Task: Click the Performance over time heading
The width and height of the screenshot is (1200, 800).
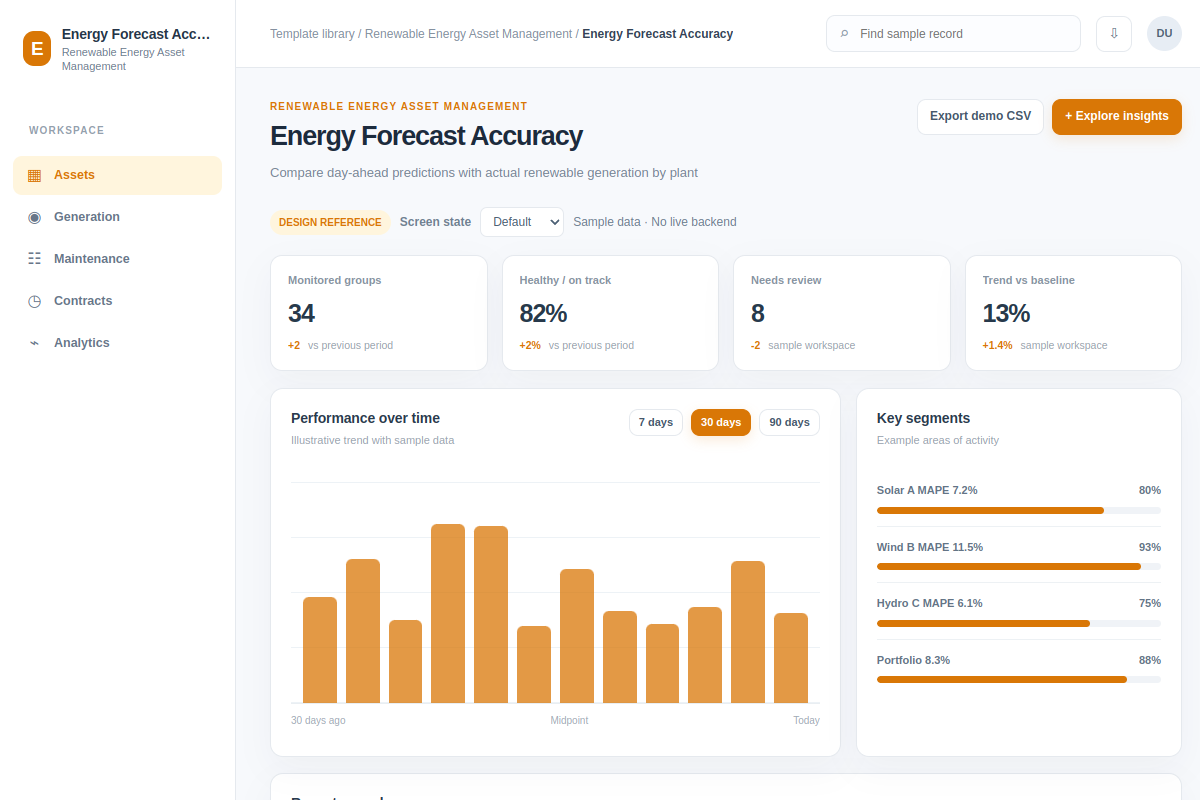Action: [365, 418]
